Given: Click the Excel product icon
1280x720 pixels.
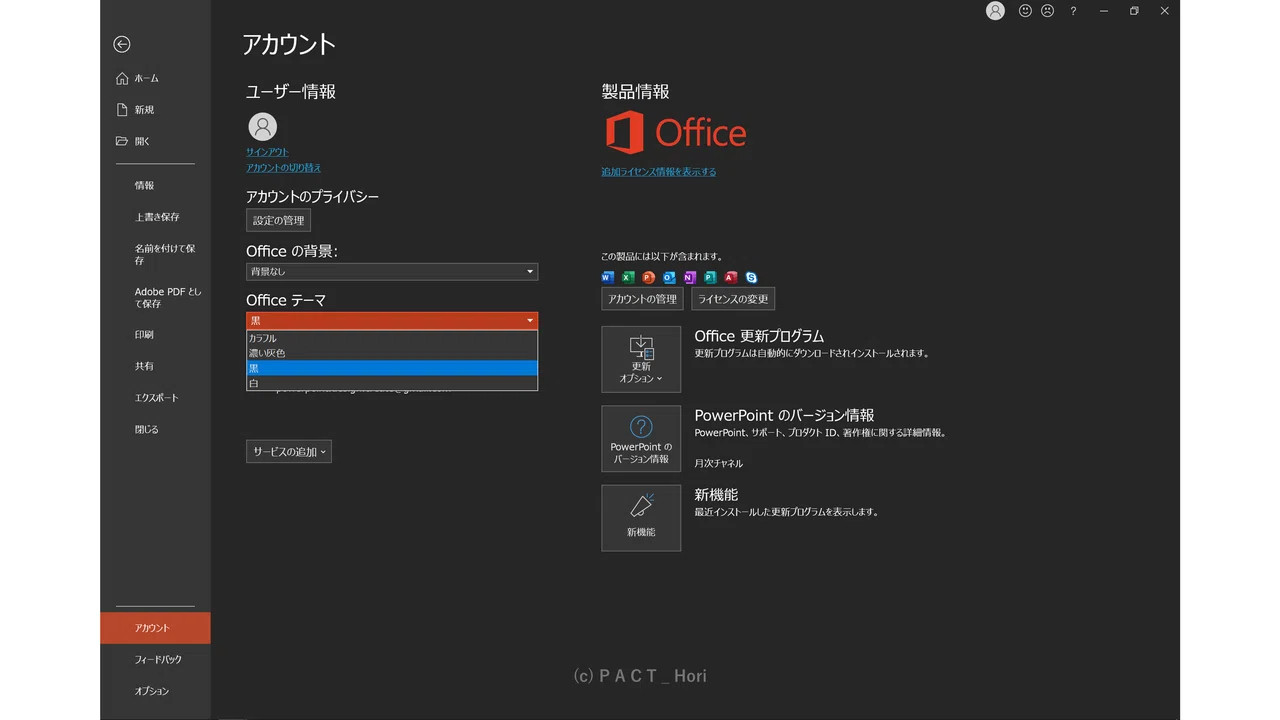Looking at the screenshot, I should click(628, 277).
